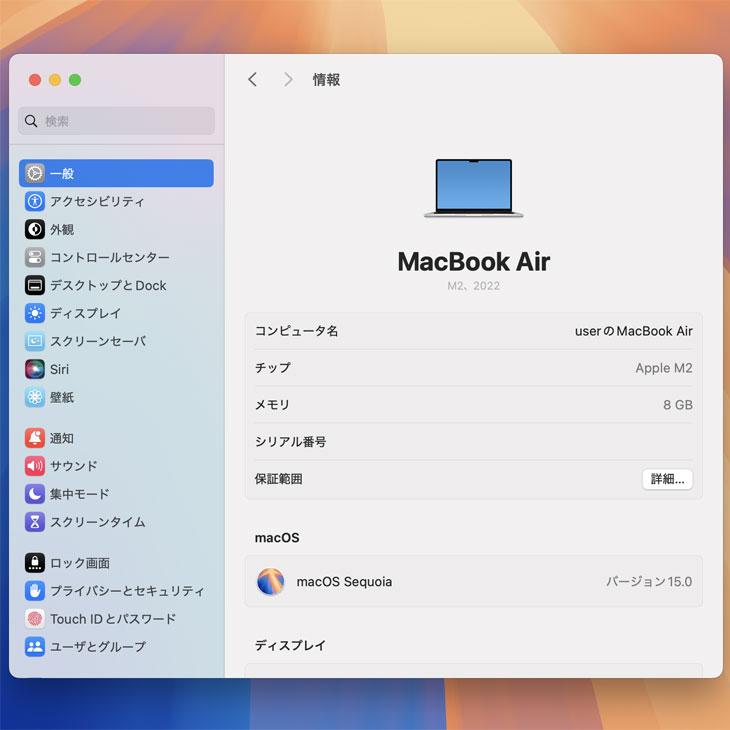Click the メモリ label
This screenshot has height=730, width=730.
[272, 405]
